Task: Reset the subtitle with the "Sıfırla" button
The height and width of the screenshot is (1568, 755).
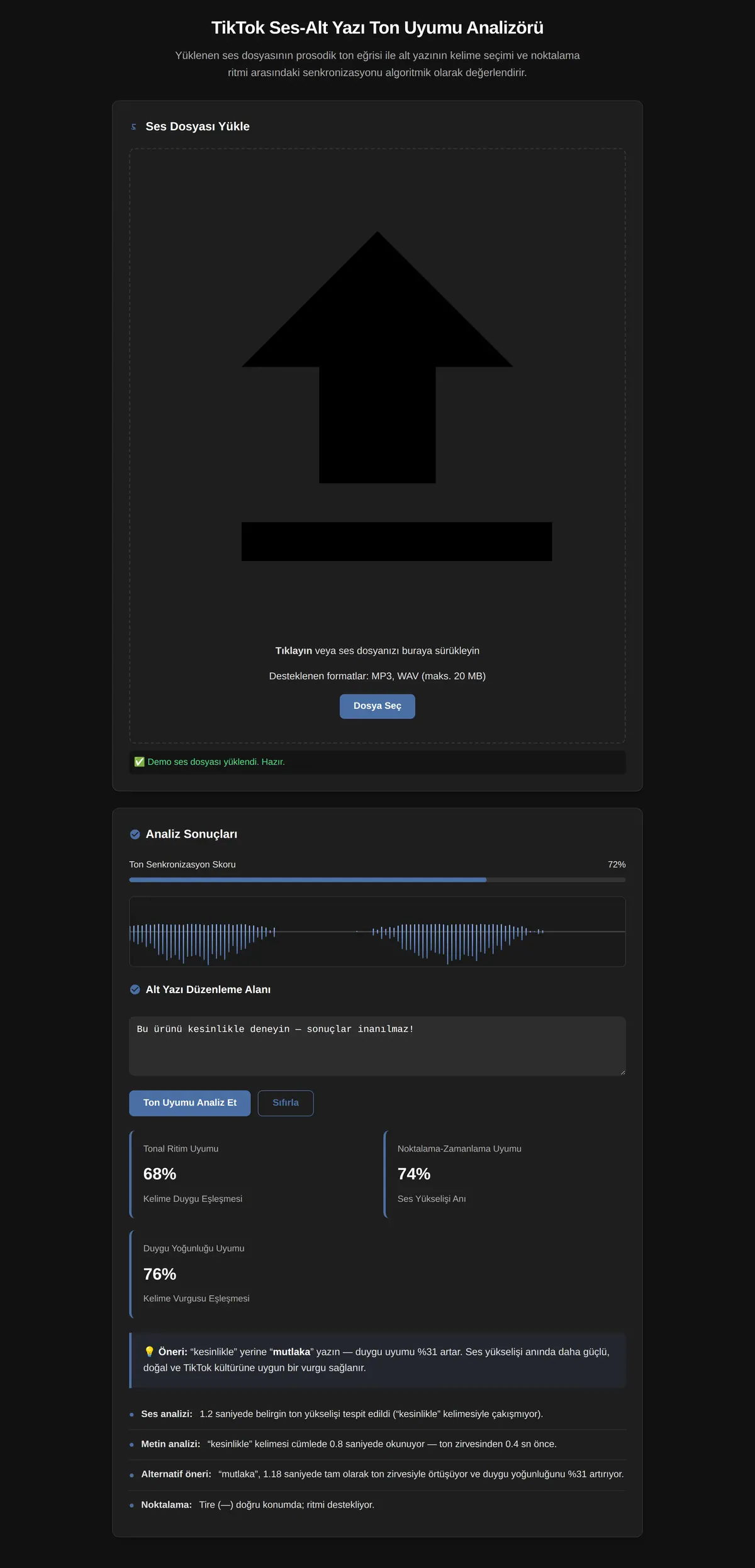Action: [286, 1103]
